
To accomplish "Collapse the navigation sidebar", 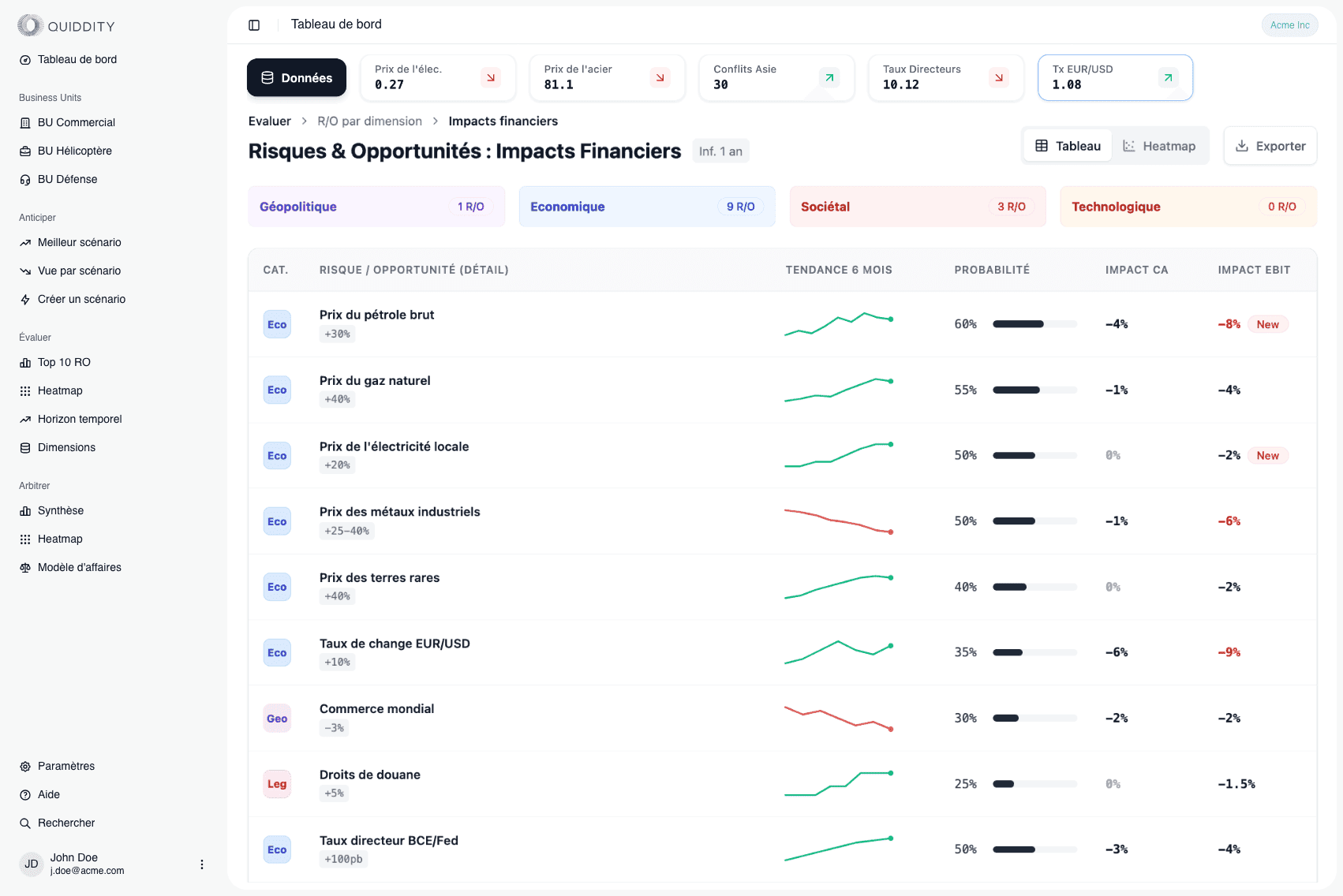I will pyautogui.click(x=254, y=24).
